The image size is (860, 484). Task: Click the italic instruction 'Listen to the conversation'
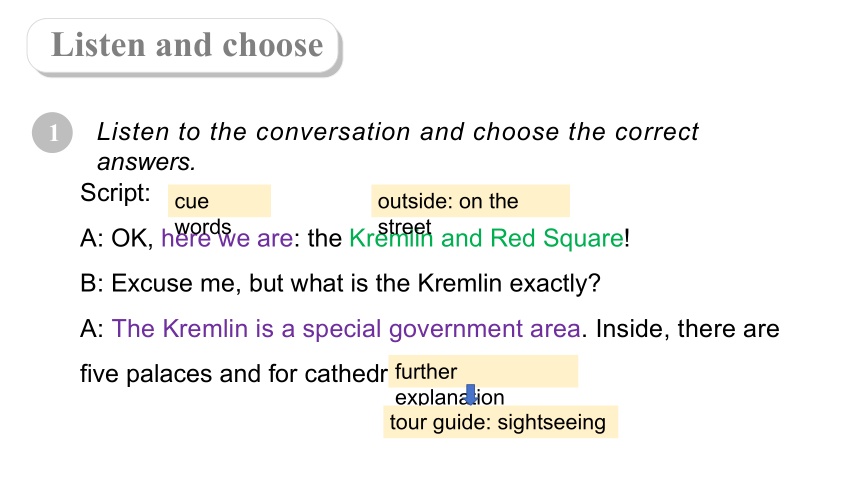pyautogui.click(x=254, y=132)
